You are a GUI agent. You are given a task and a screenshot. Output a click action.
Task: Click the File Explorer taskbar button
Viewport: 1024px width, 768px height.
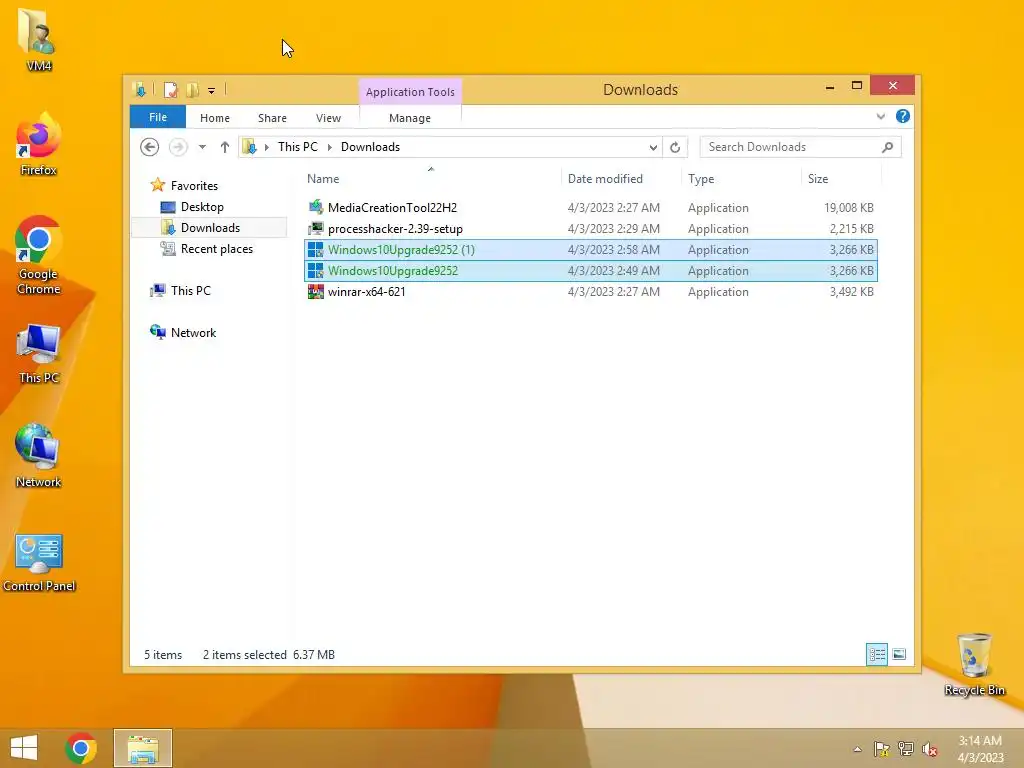(x=143, y=748)
